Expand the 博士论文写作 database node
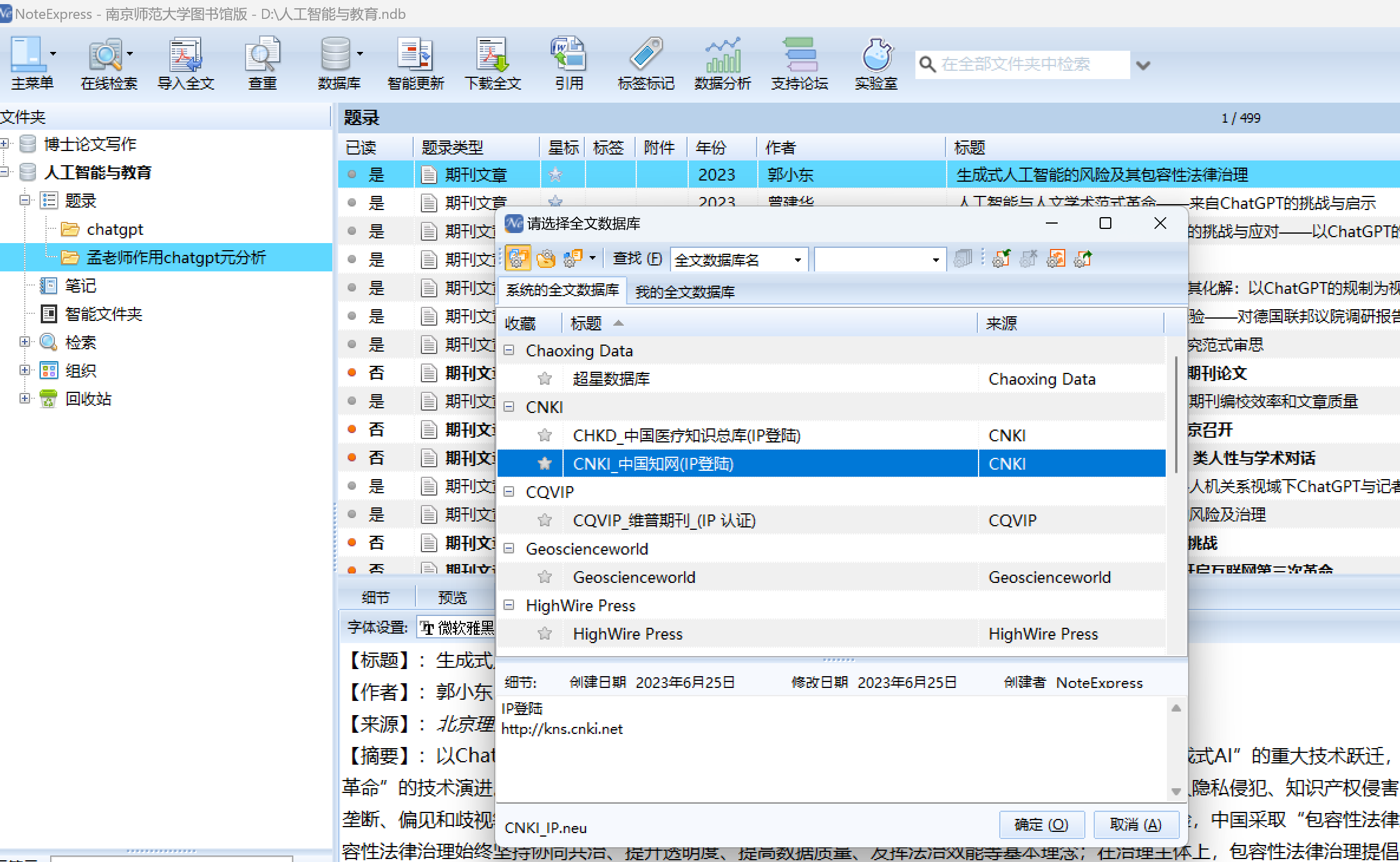1400x862 pixels. pyautogui.click(x=5, y=143)
